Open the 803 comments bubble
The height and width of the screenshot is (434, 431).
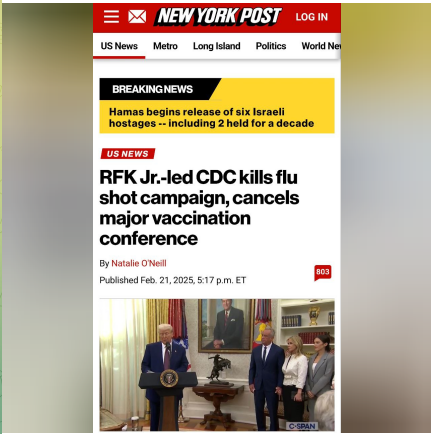pyautogui.click(x=322, y=273)
